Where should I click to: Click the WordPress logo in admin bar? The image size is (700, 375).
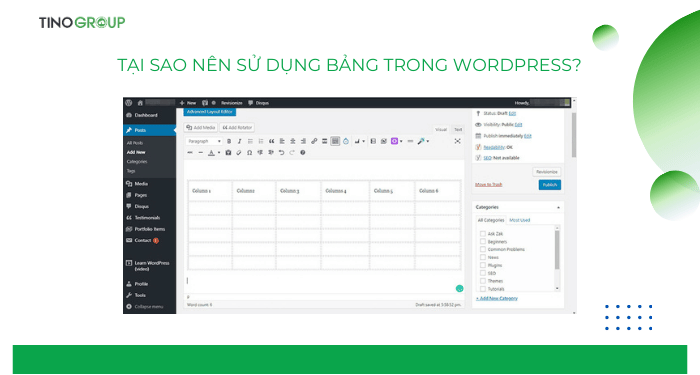129,103
